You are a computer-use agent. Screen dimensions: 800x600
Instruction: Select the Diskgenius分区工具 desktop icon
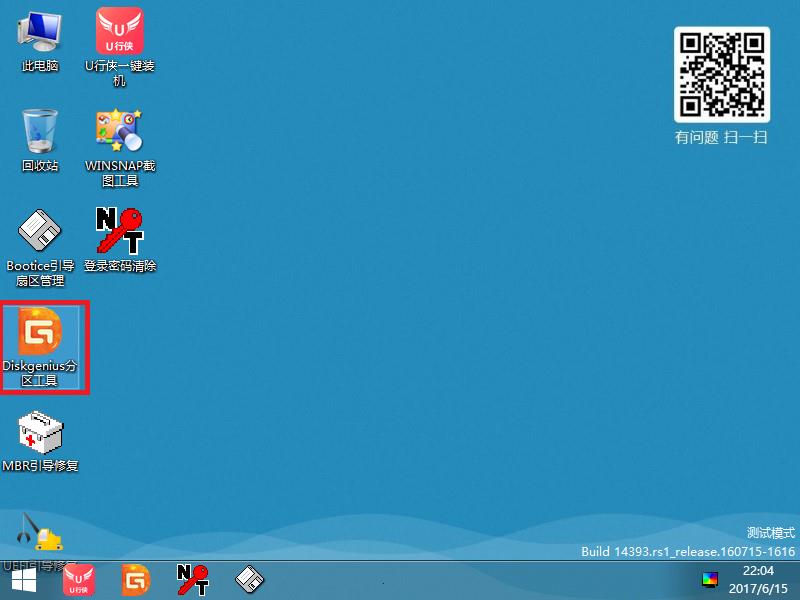pyautogui.click(x=40, y=347)
